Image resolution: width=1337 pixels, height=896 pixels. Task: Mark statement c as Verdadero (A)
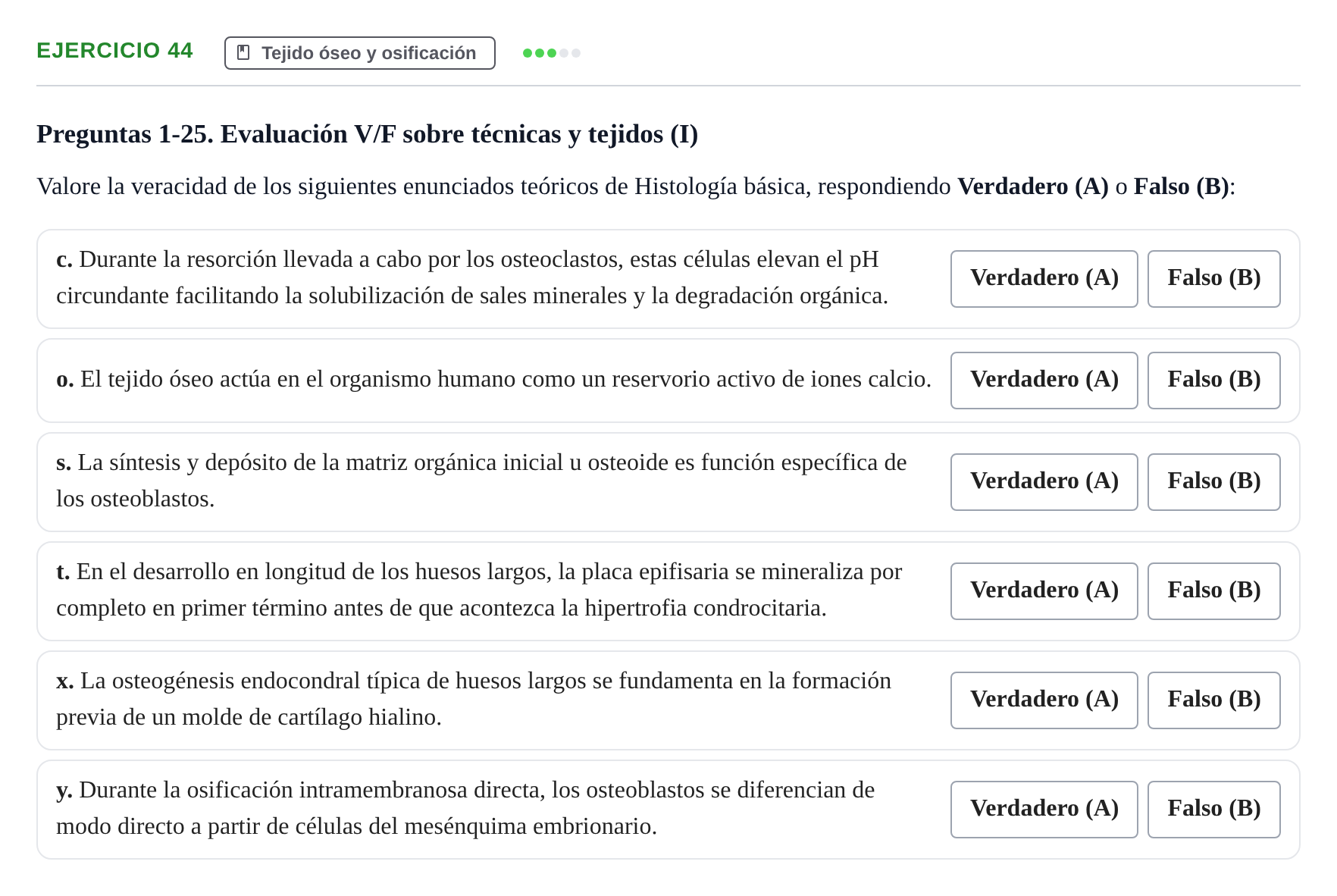click(1044, 279)
